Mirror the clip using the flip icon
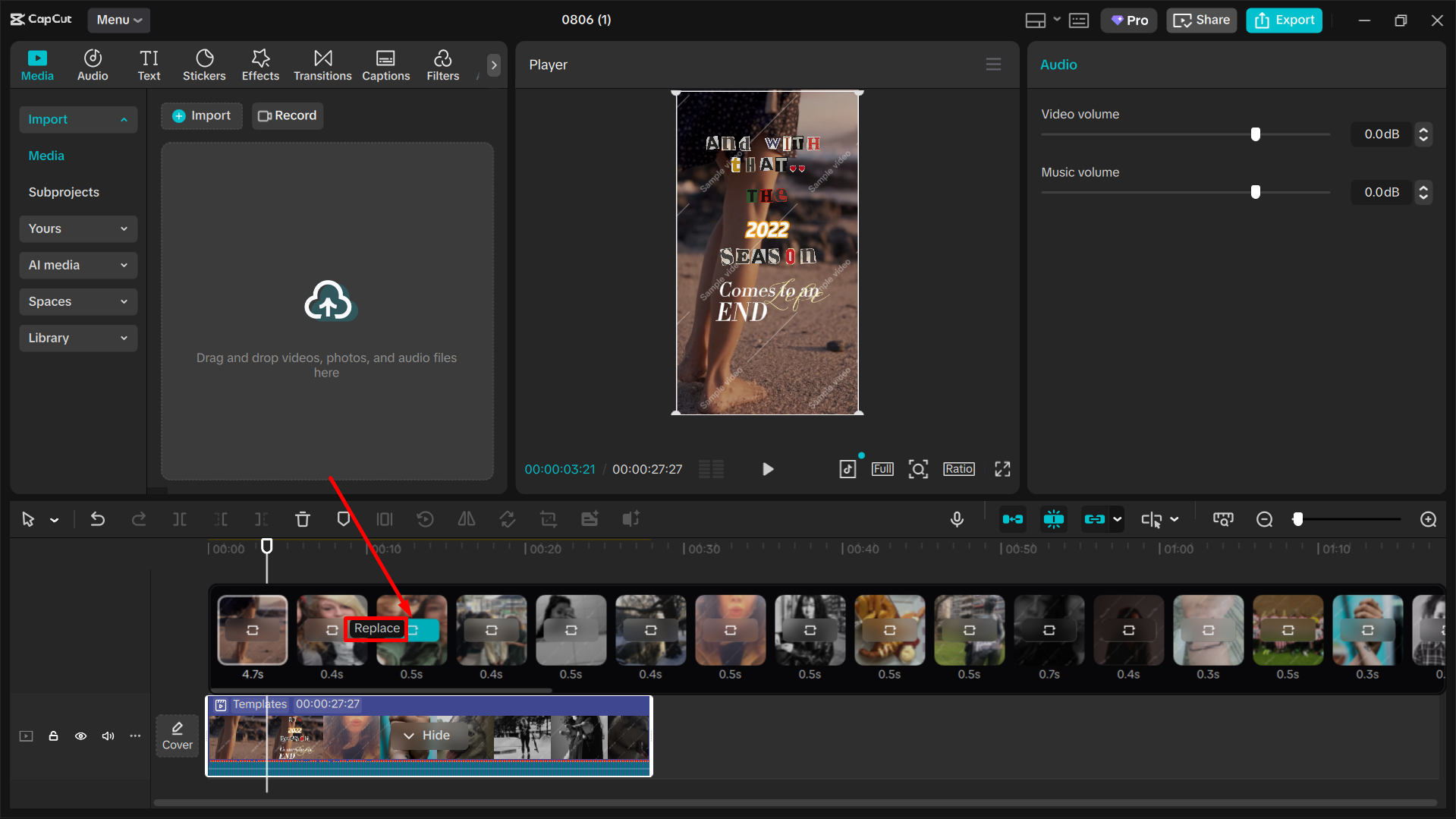 pyautogui.click(x=466, y=519)
